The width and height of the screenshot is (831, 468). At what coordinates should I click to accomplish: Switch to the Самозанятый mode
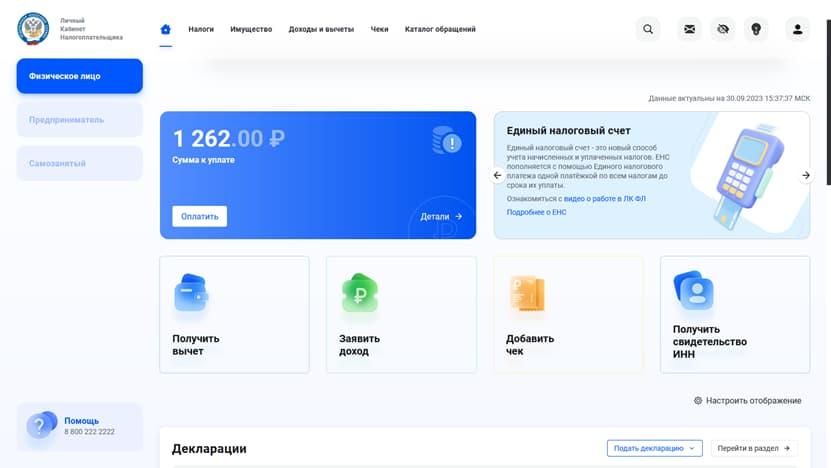(79, 163)
